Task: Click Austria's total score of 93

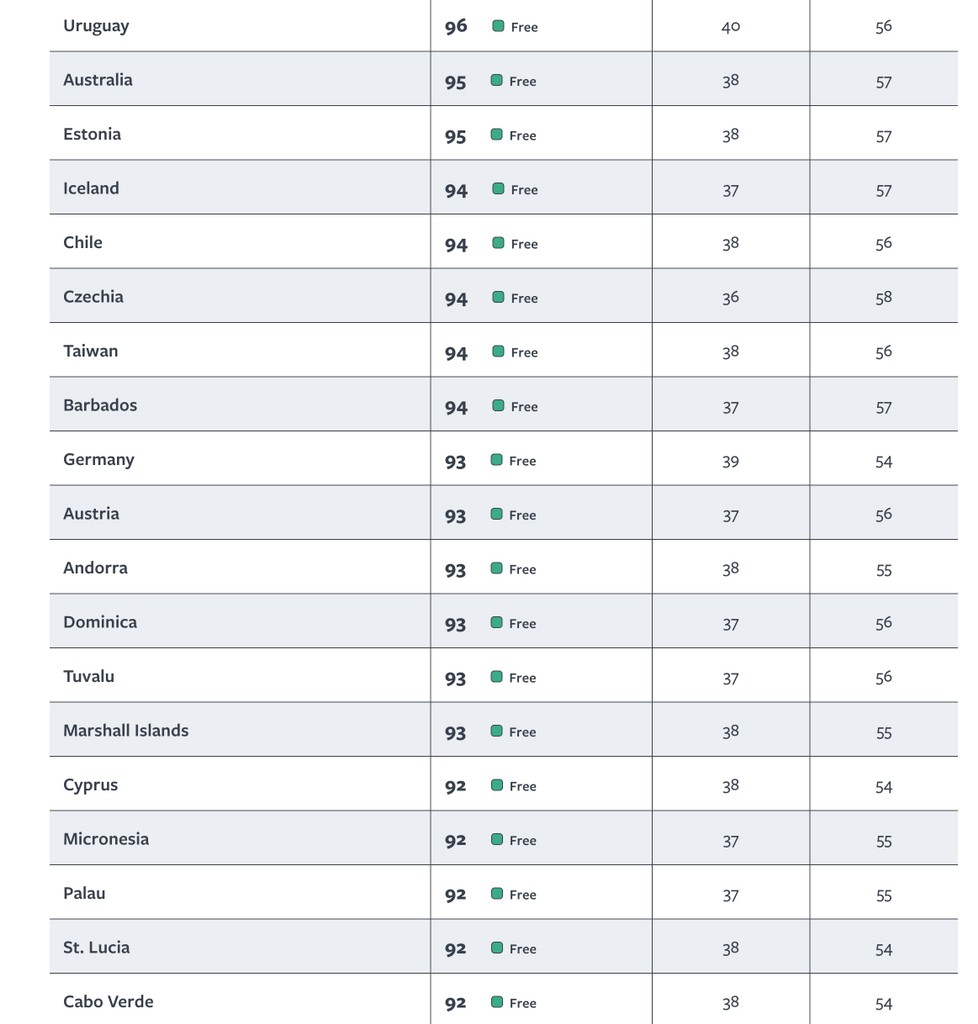Action: (456, 515)
